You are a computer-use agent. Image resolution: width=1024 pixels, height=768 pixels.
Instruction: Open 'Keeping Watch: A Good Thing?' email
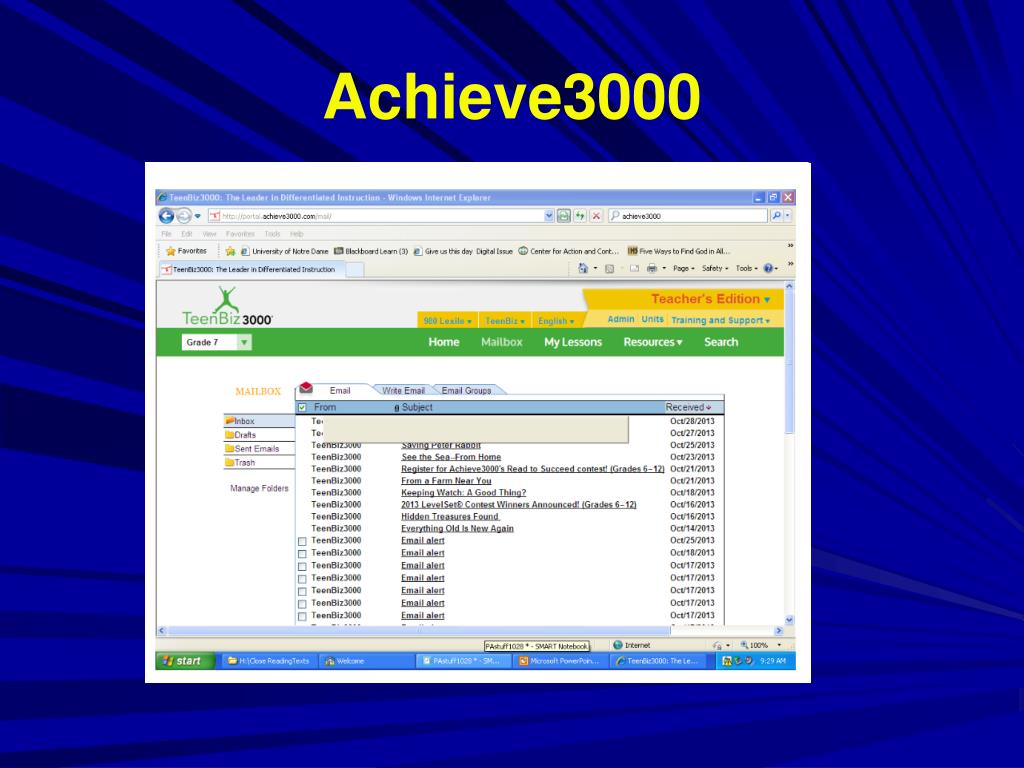(x=463, y=492)
